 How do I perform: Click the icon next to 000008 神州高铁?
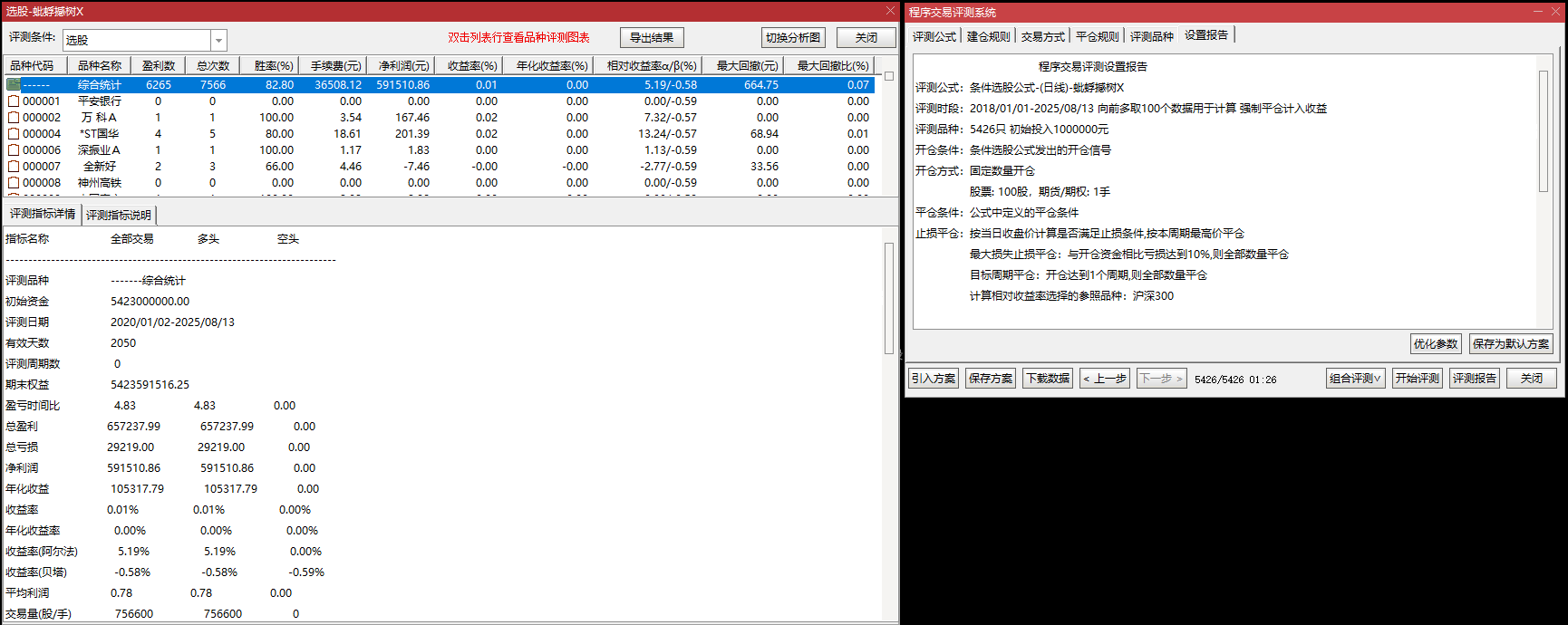(x=14, y=183)
